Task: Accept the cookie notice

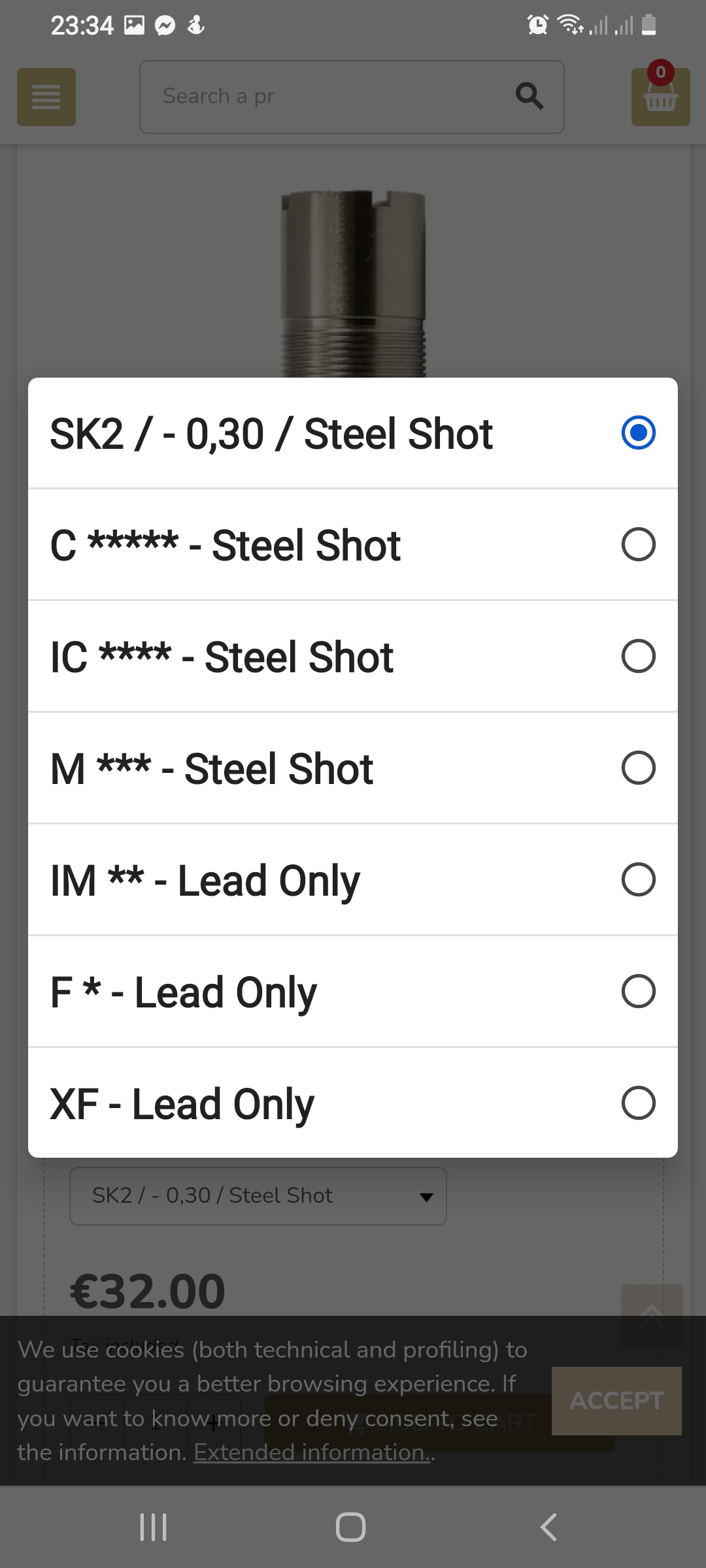Action: (x=616, y=1401)
